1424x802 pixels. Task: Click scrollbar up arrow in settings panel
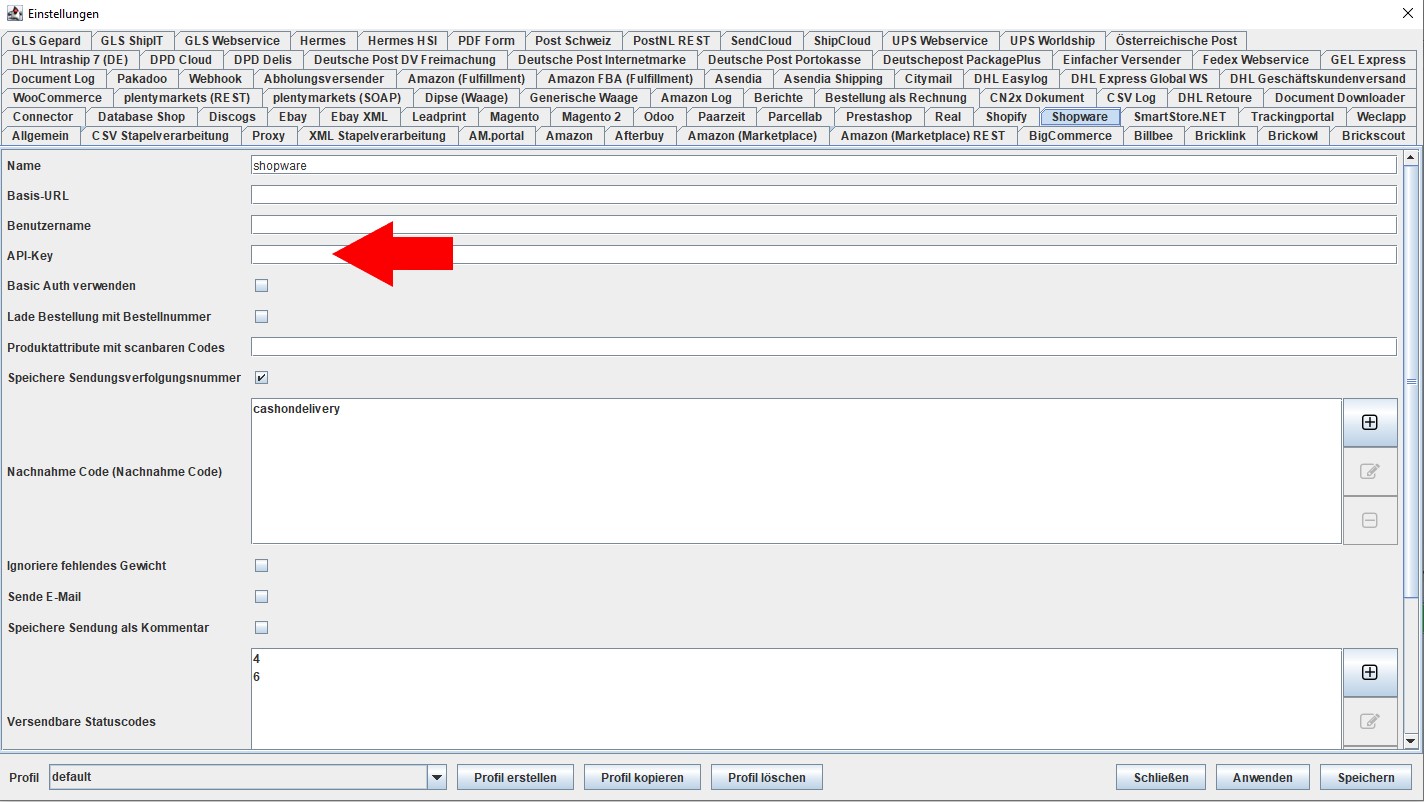[x=1411, y=157]
